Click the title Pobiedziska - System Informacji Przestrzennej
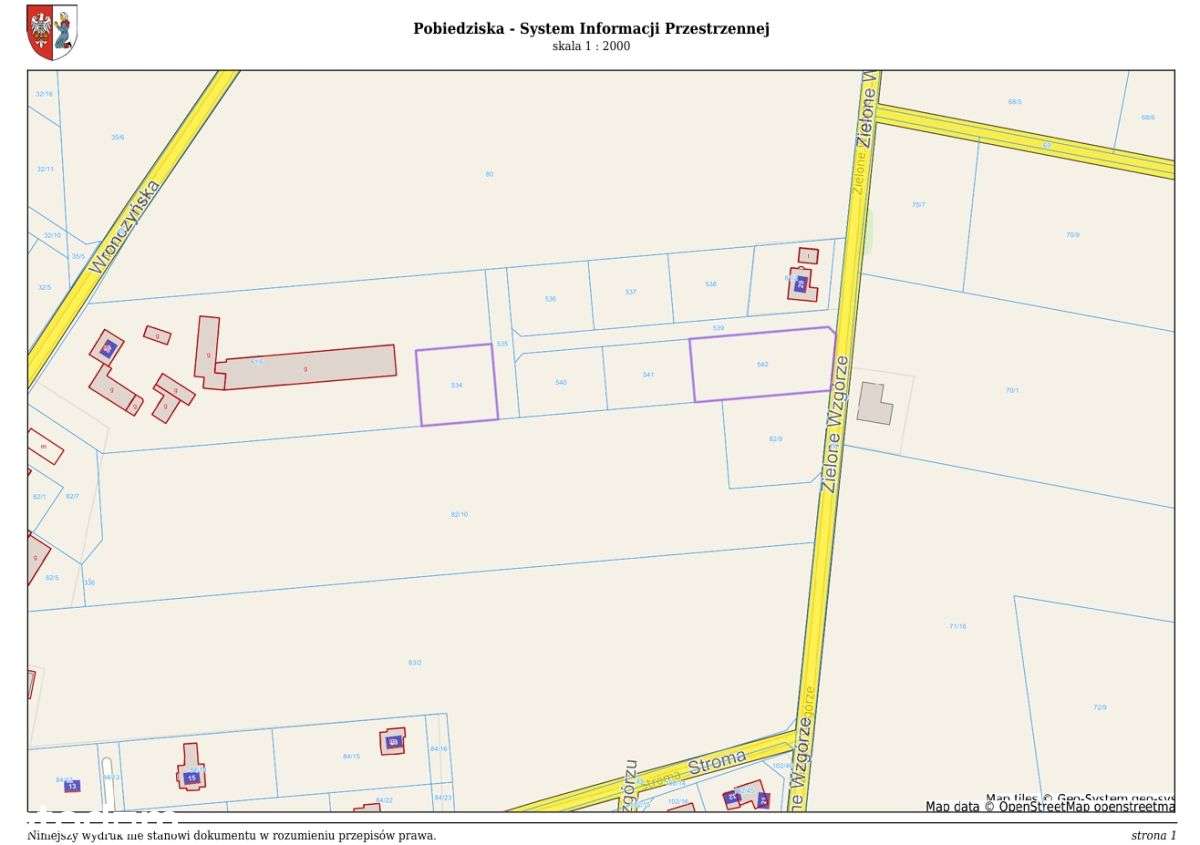 click(x=591, y=28)
